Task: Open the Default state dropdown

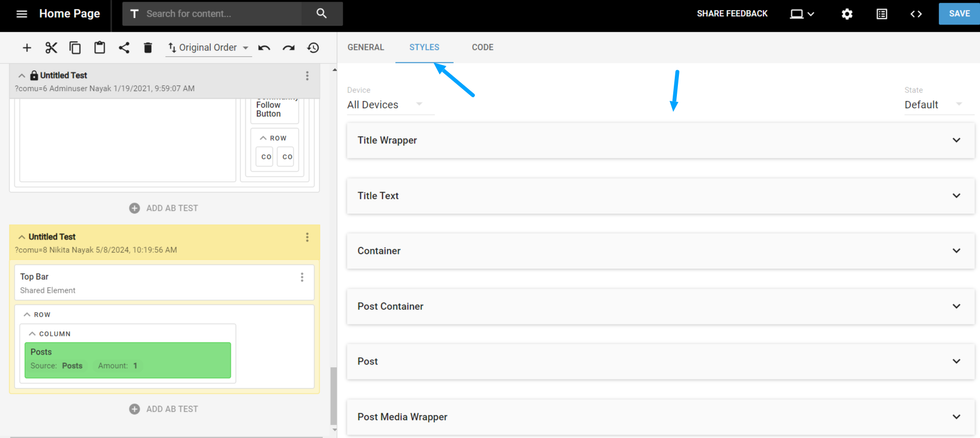Action: tap(933, 104)
